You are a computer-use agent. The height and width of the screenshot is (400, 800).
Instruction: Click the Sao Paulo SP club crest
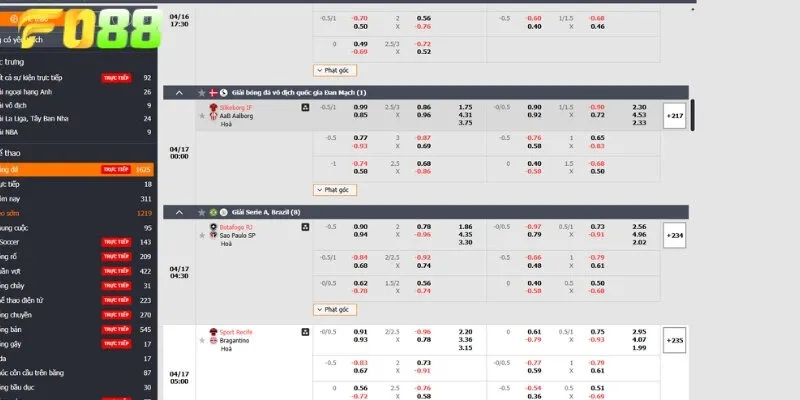tap(213, 235)
